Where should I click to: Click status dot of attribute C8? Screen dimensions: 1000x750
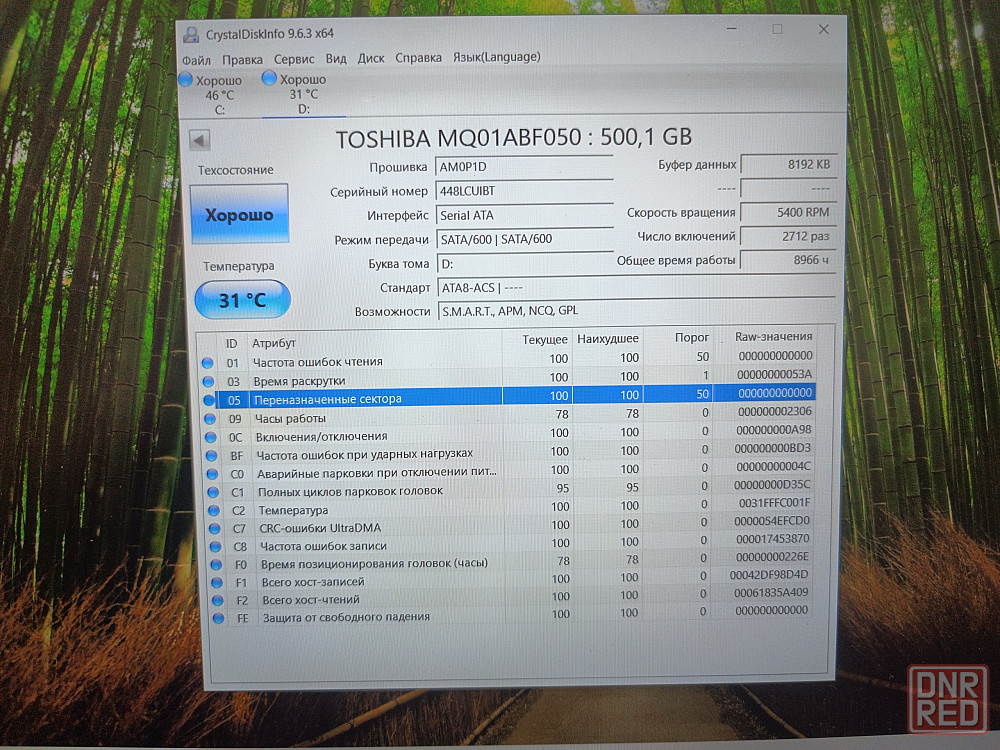tap(216, 547)
